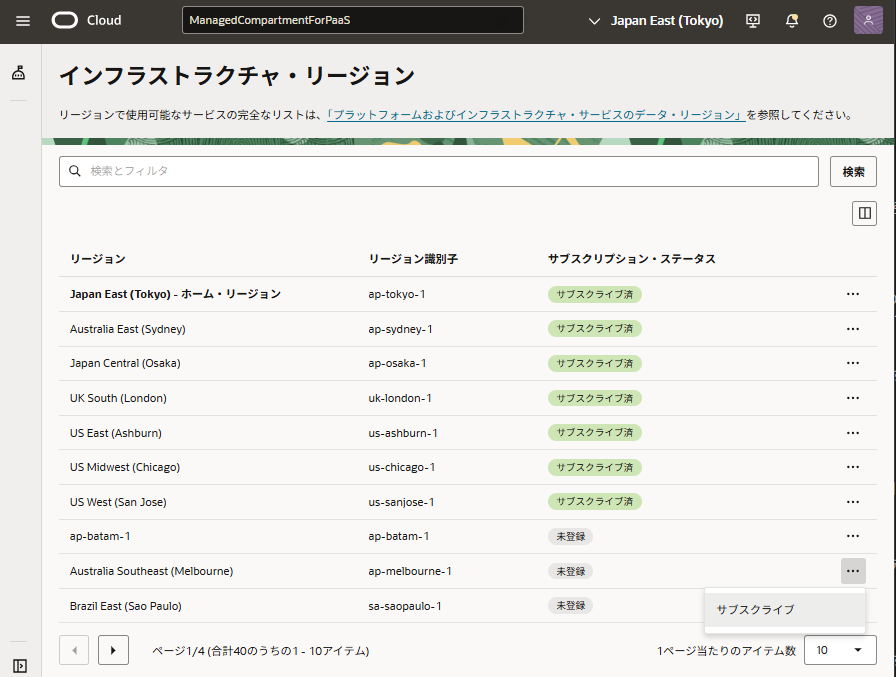Open the hamburger navigation menu
The height and width of the screenshot is (677, 896).
[23, 21]
